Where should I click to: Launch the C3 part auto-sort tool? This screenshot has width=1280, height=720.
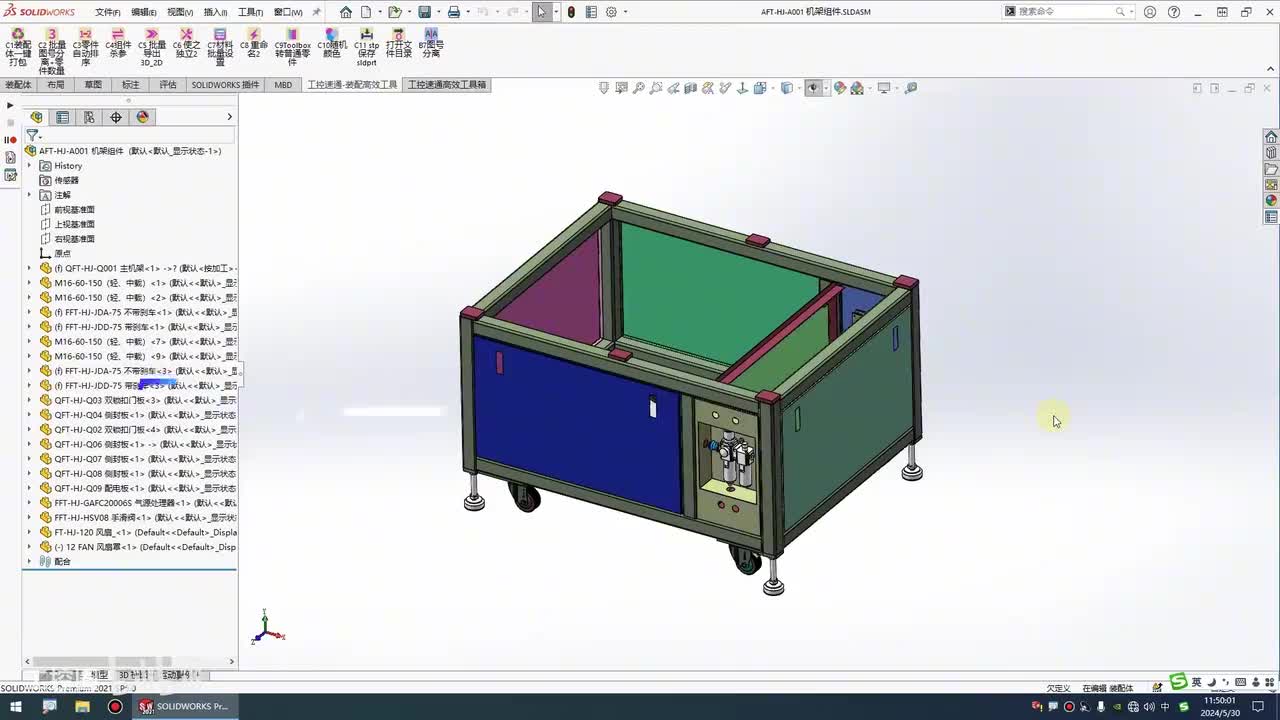(85, 47)
